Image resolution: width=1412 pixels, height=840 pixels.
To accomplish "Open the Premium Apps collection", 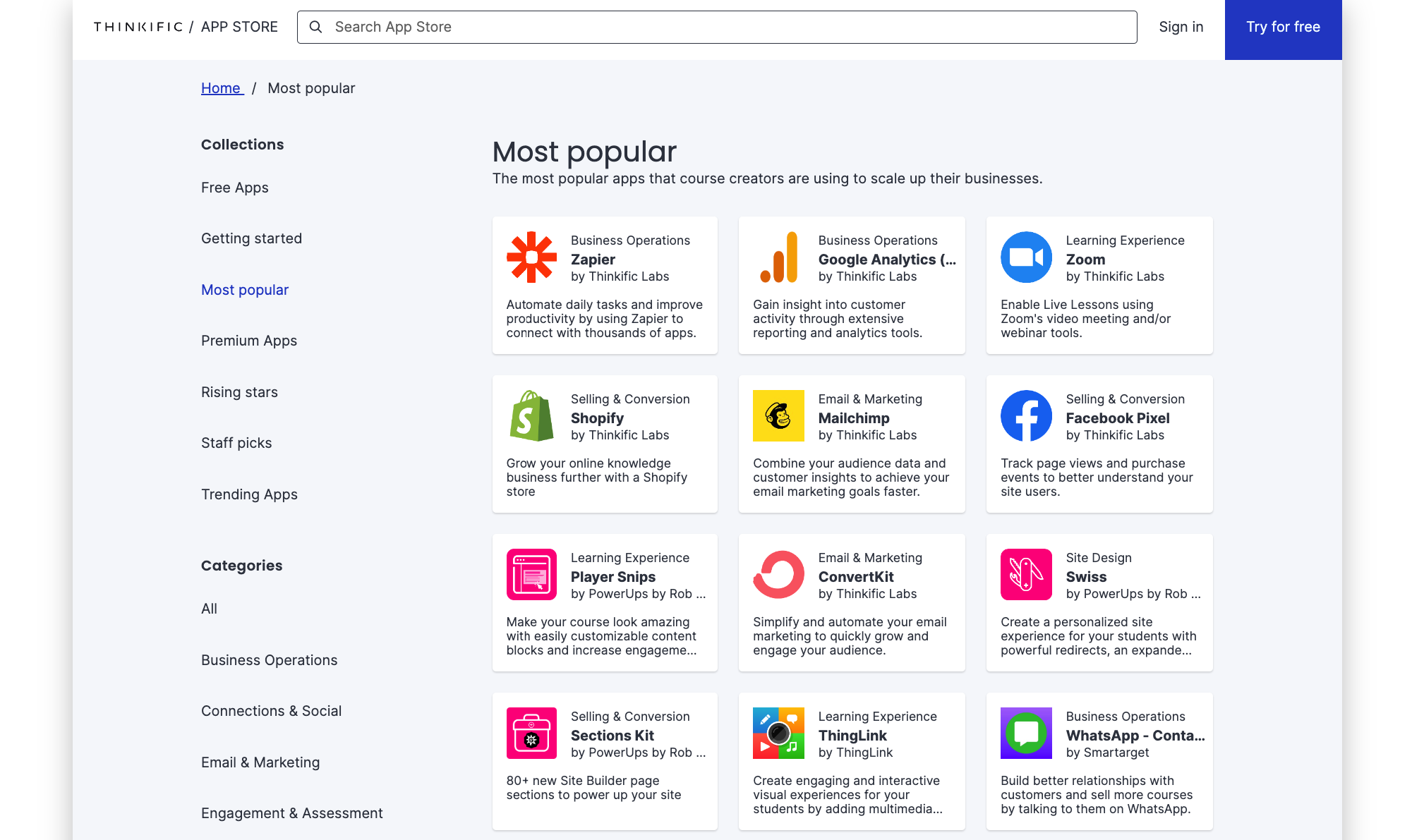I will click(x=249, y=341).
